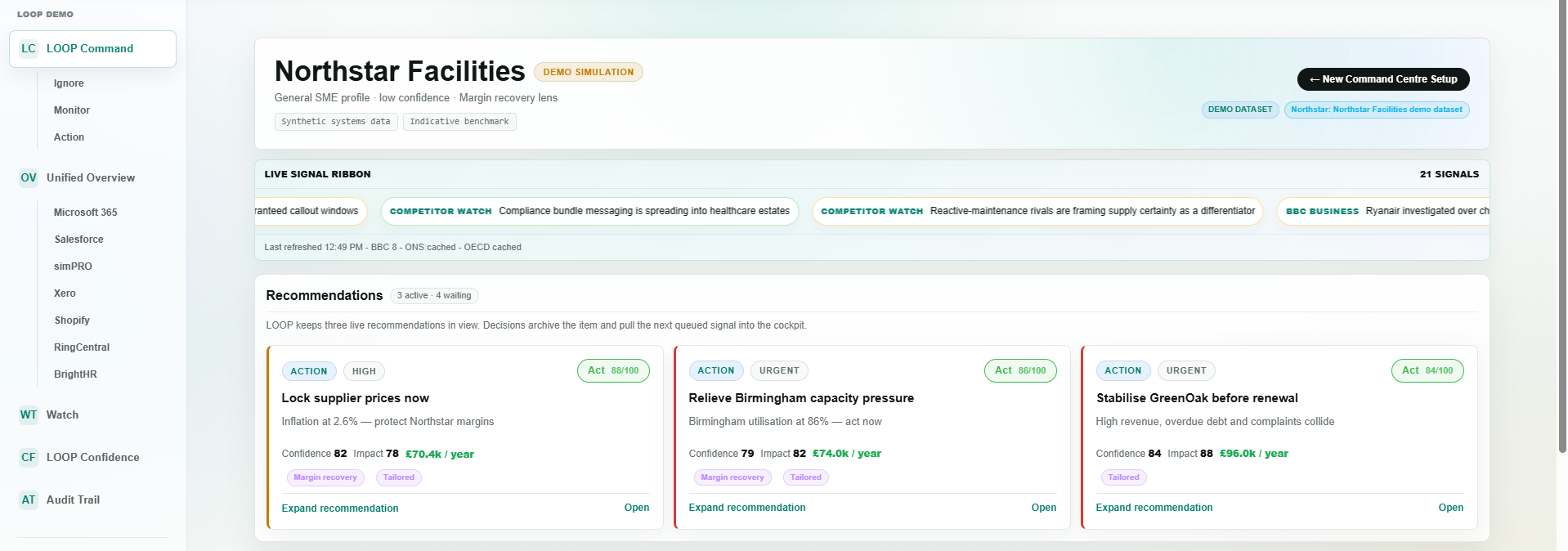Click Lock supplier prices now title
The image size is (1568, 551).
pyautogui.click(x=356, y=398)
